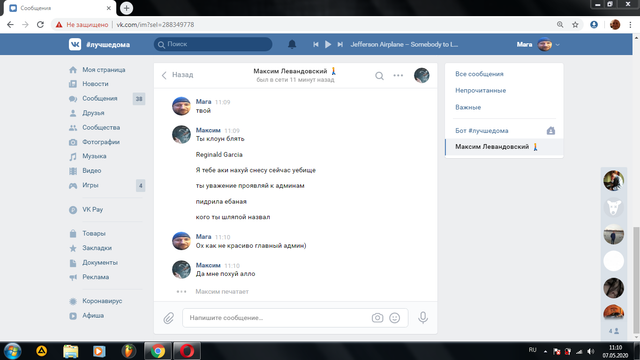640x360 pixels.
Task: Open Реклама section
Action: [96, 277]
